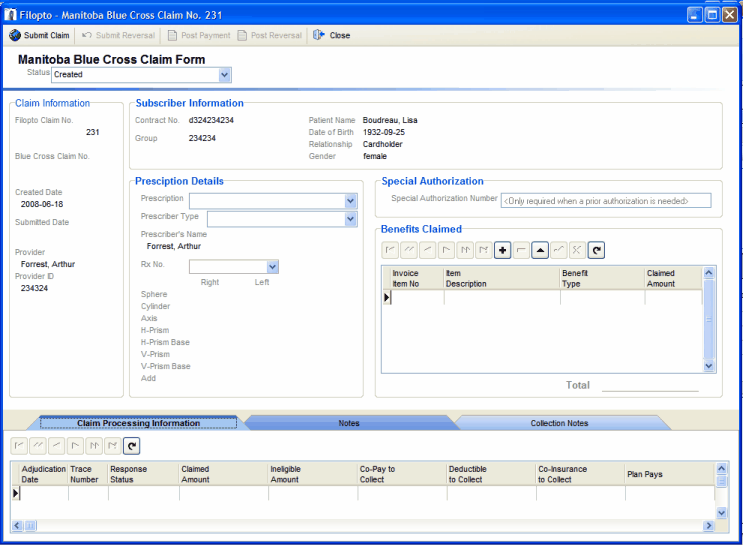This screenshot has height=545, width=743.
Task: Click scroll down arrow in Claim Processing grid
Action: (x=721, y=512)
